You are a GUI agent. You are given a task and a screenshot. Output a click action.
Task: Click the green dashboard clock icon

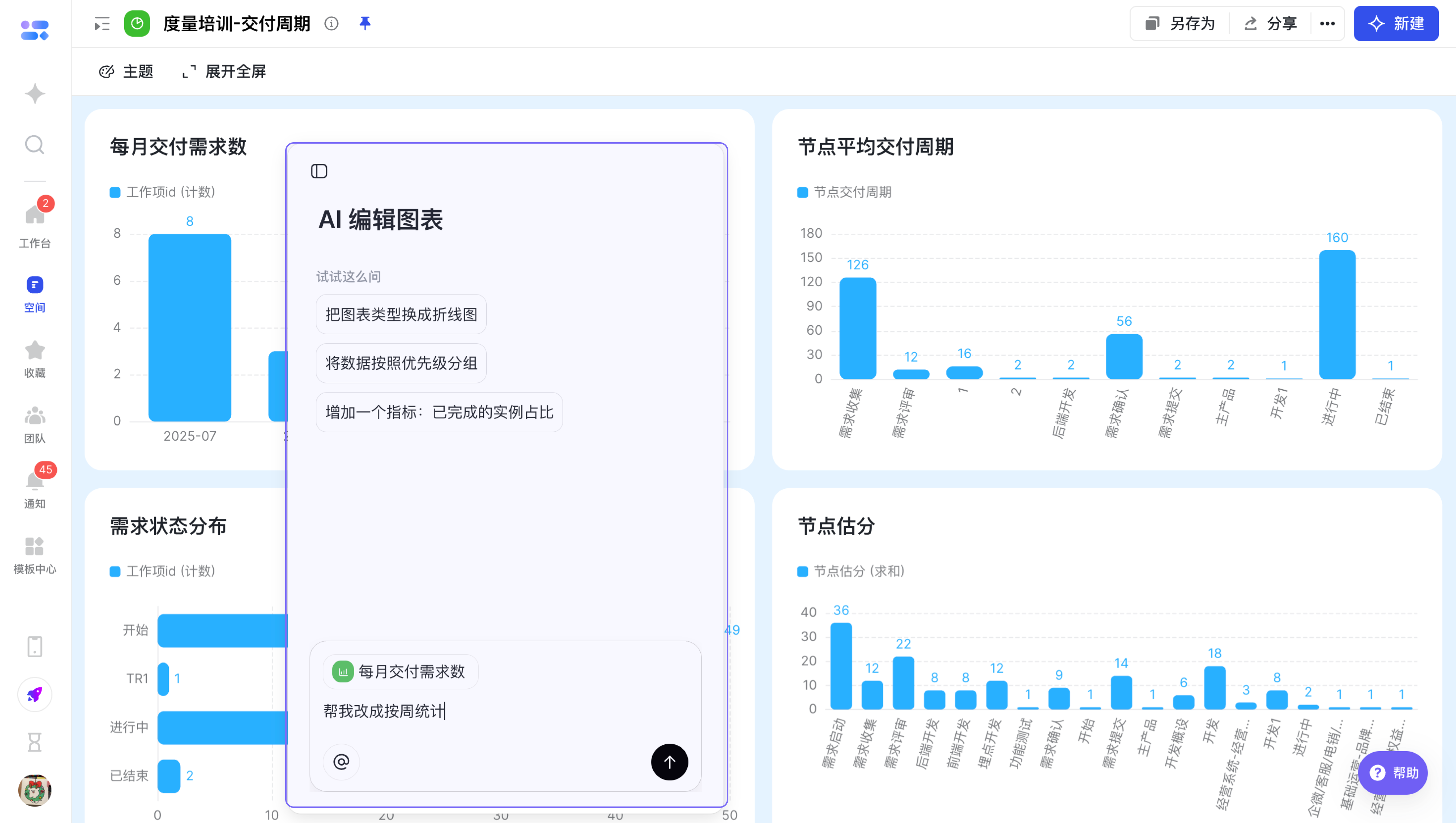tap(137, 24)
